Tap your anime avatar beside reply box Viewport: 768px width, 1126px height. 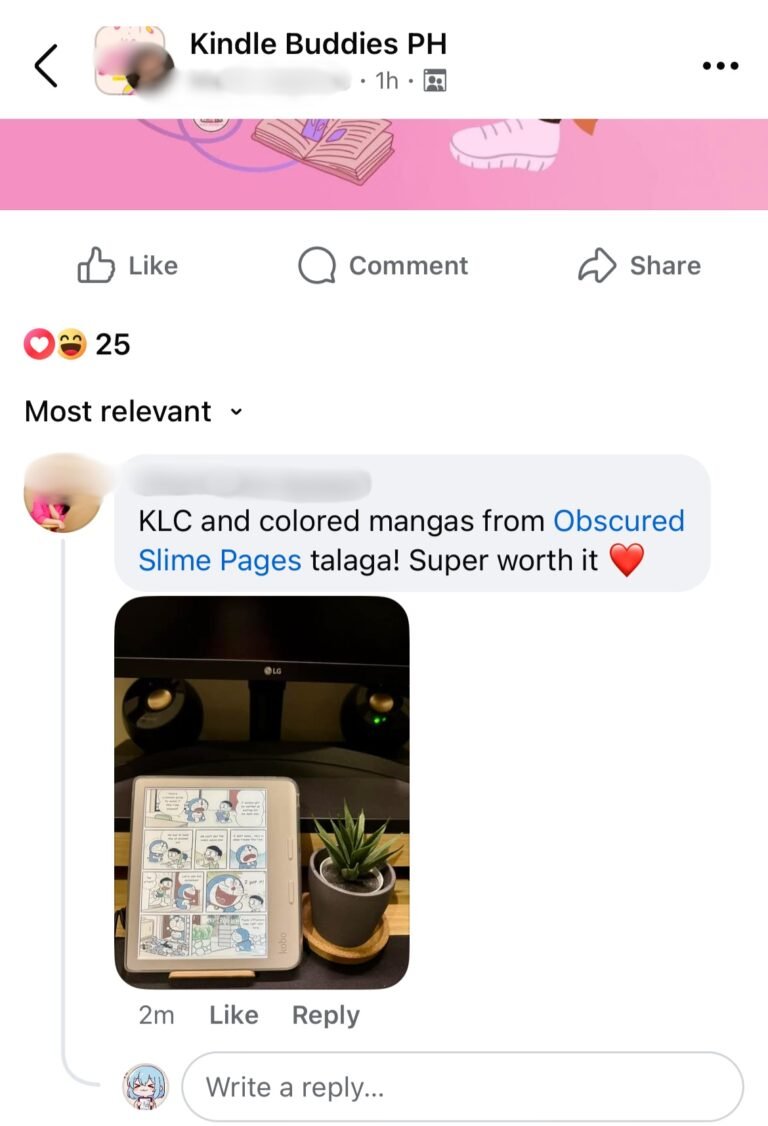[147, 1087]
